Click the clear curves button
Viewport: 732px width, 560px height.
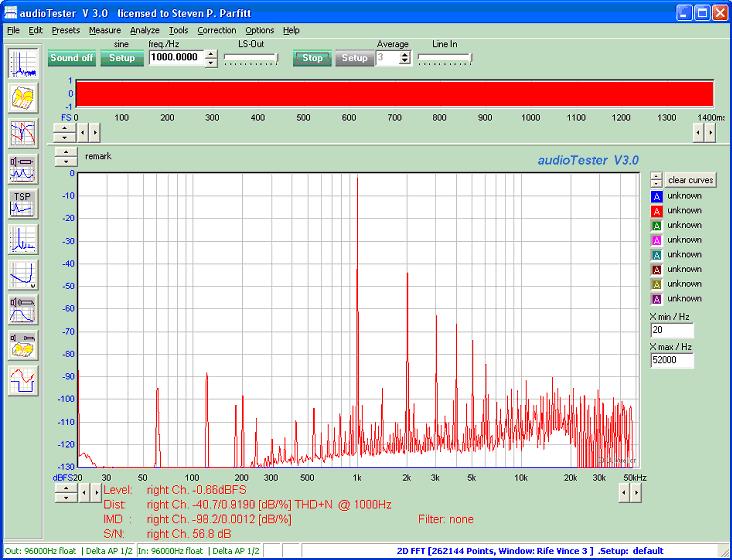690,180
